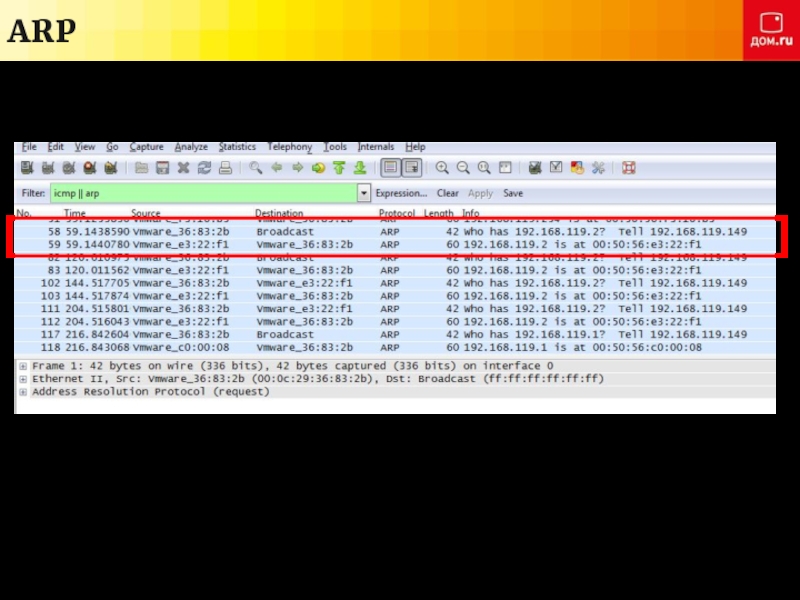
Task: Open the File menu
Action: coord(29,147)
